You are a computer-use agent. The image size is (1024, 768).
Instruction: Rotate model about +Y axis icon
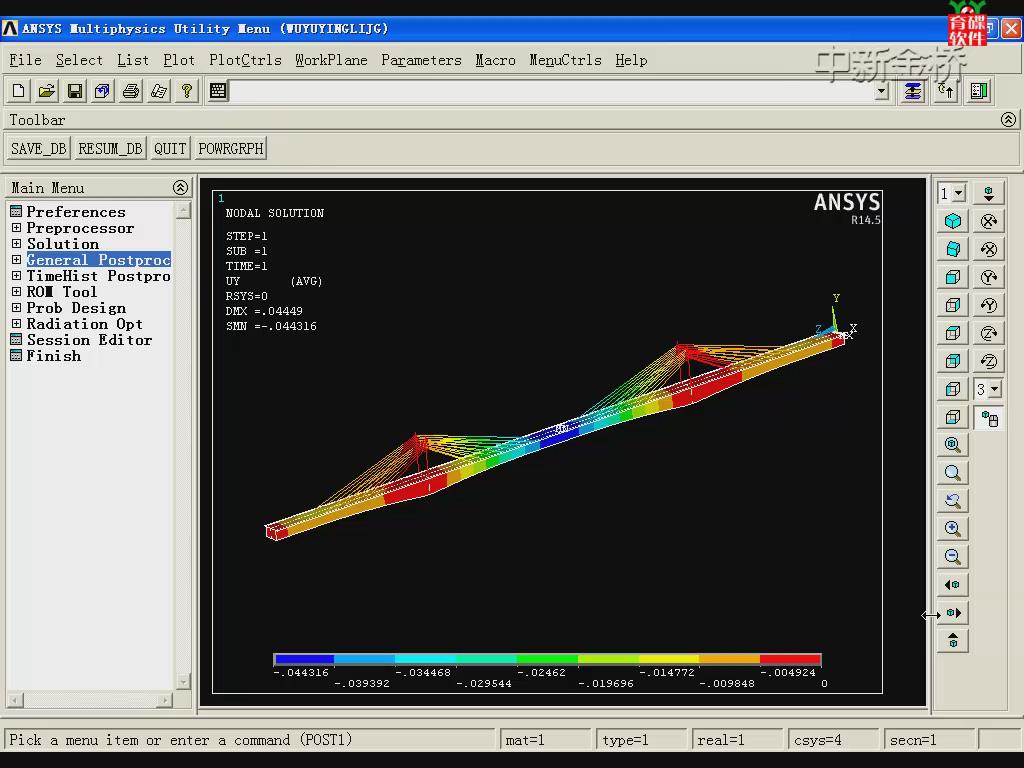click(x=988, y=277)
